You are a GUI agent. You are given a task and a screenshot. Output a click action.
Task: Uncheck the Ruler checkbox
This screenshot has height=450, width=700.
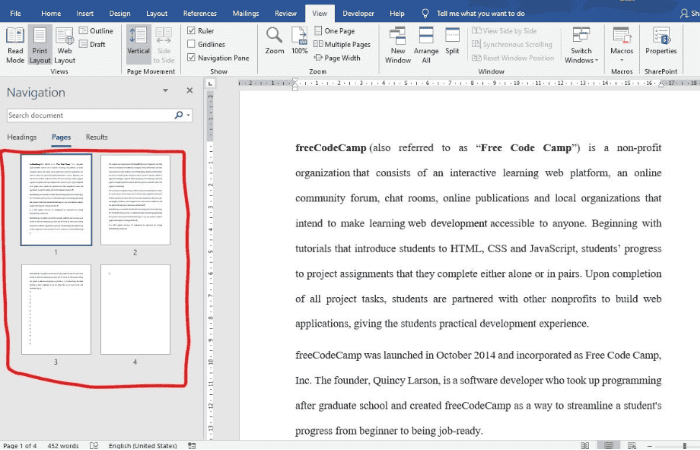[x=192, y=30]
